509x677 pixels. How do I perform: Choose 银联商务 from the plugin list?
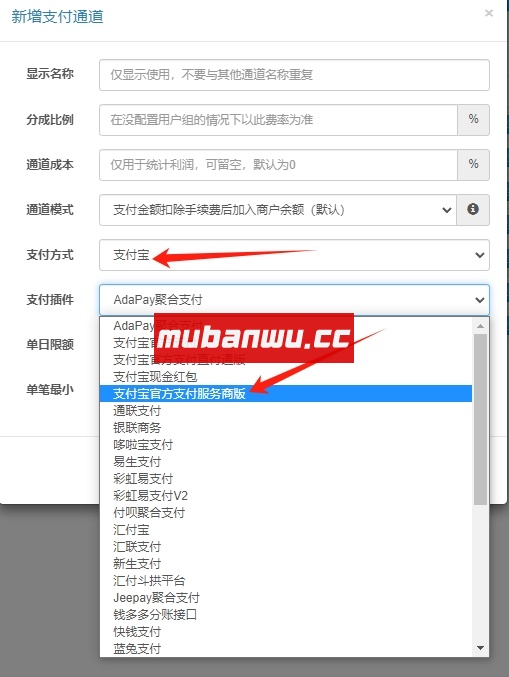tap(286, 427)
